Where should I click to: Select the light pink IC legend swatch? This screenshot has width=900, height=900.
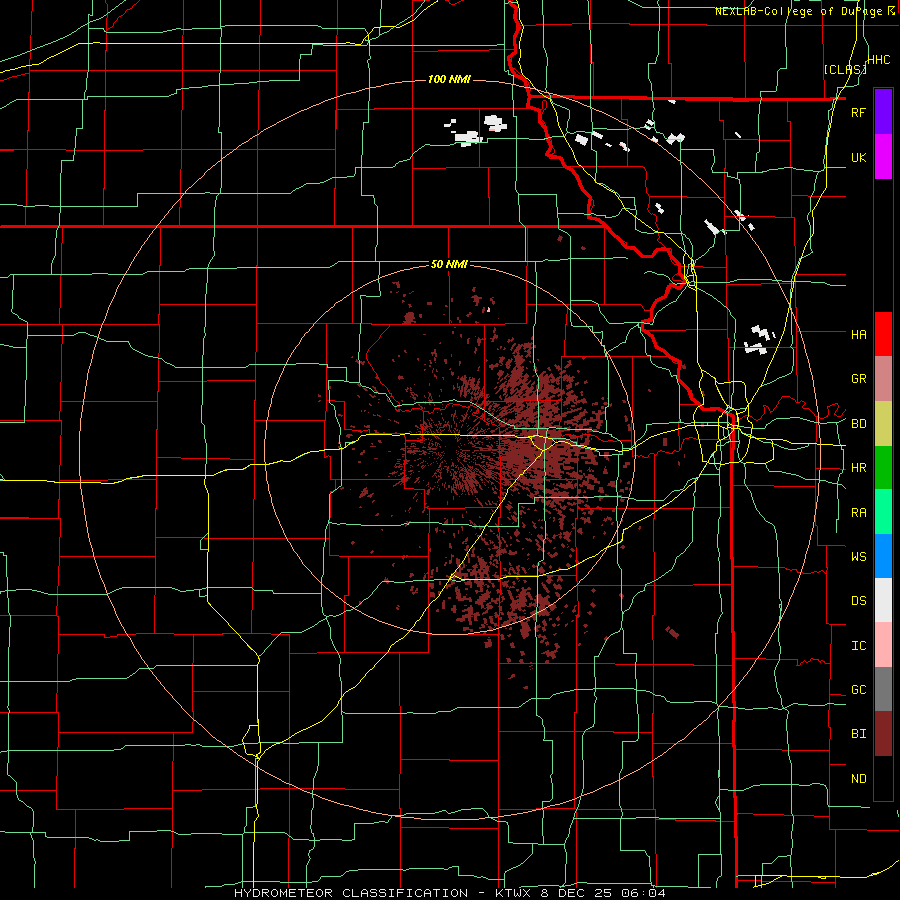click(883, 645)
